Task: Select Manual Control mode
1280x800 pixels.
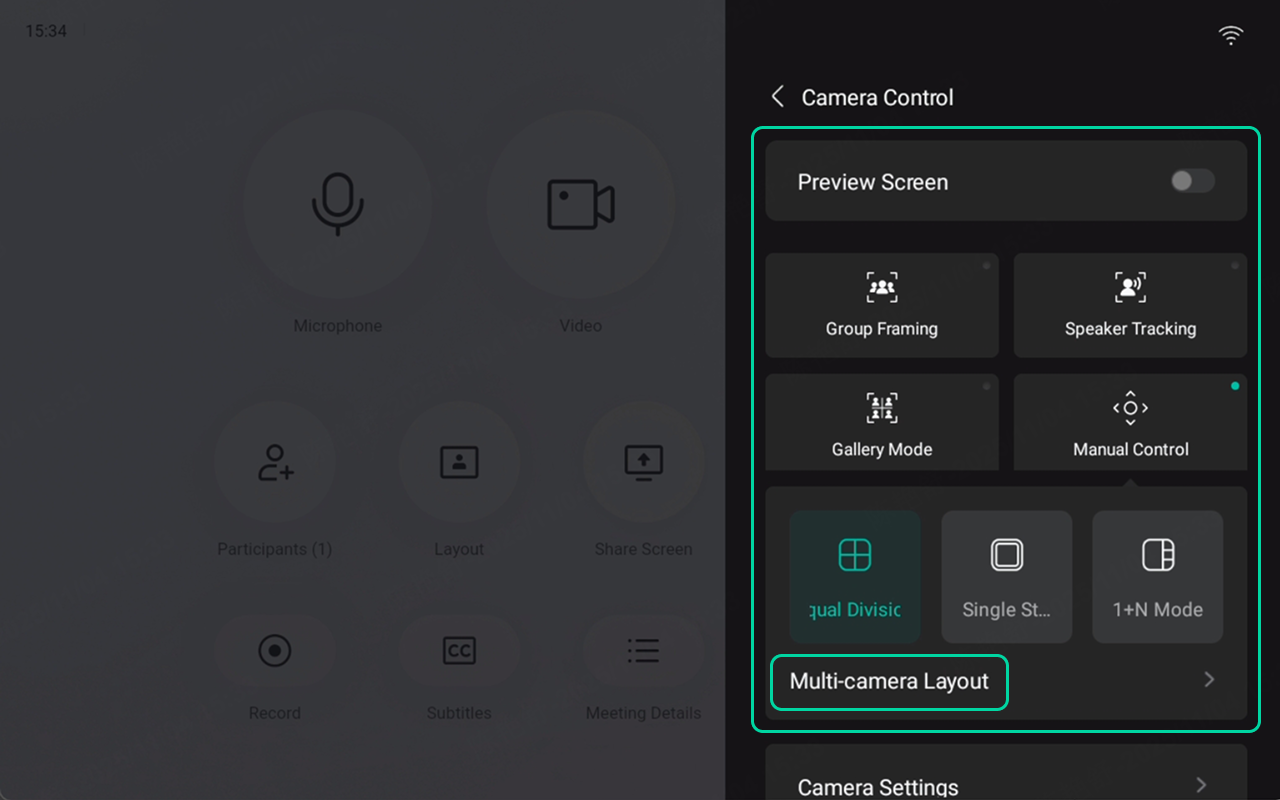Action: tap(1130, 424)
